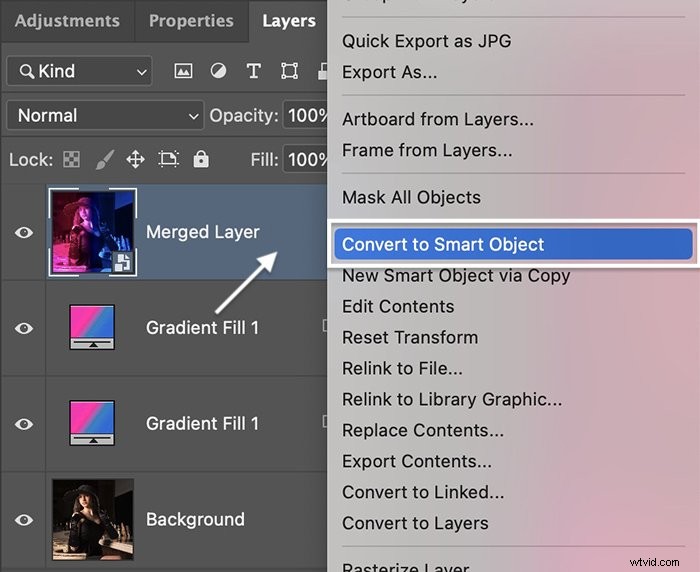700x572 pixels.
Task: Open the Normal blend mode dropdown
Action: coord(105,116)
